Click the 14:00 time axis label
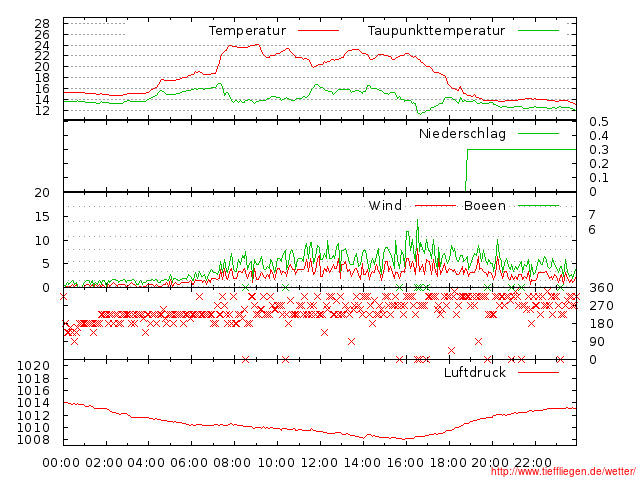640x480 pixels. [x=362, y=463]
